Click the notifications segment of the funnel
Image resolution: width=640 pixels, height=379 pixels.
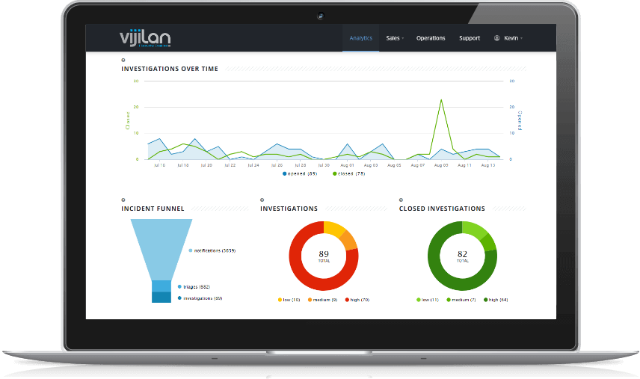point(161,249)
